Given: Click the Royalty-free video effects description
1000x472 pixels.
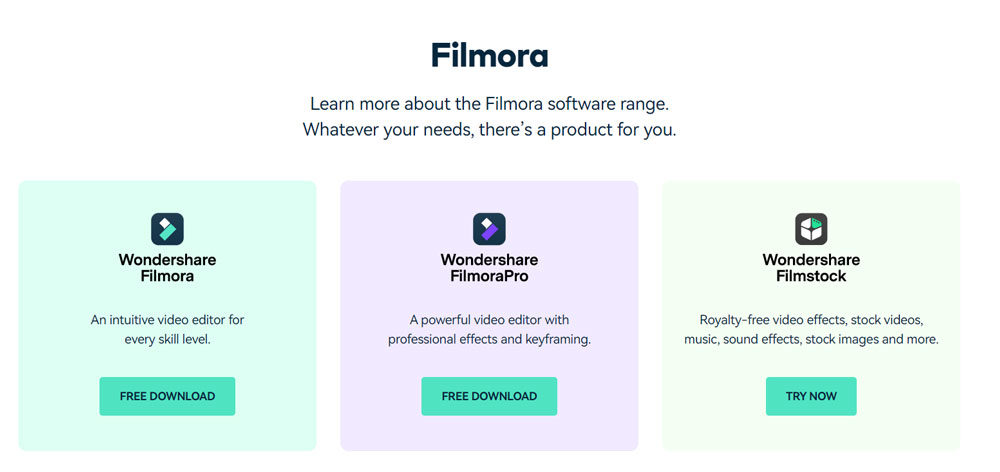Looking at the screenshot, I should [811, 330].
